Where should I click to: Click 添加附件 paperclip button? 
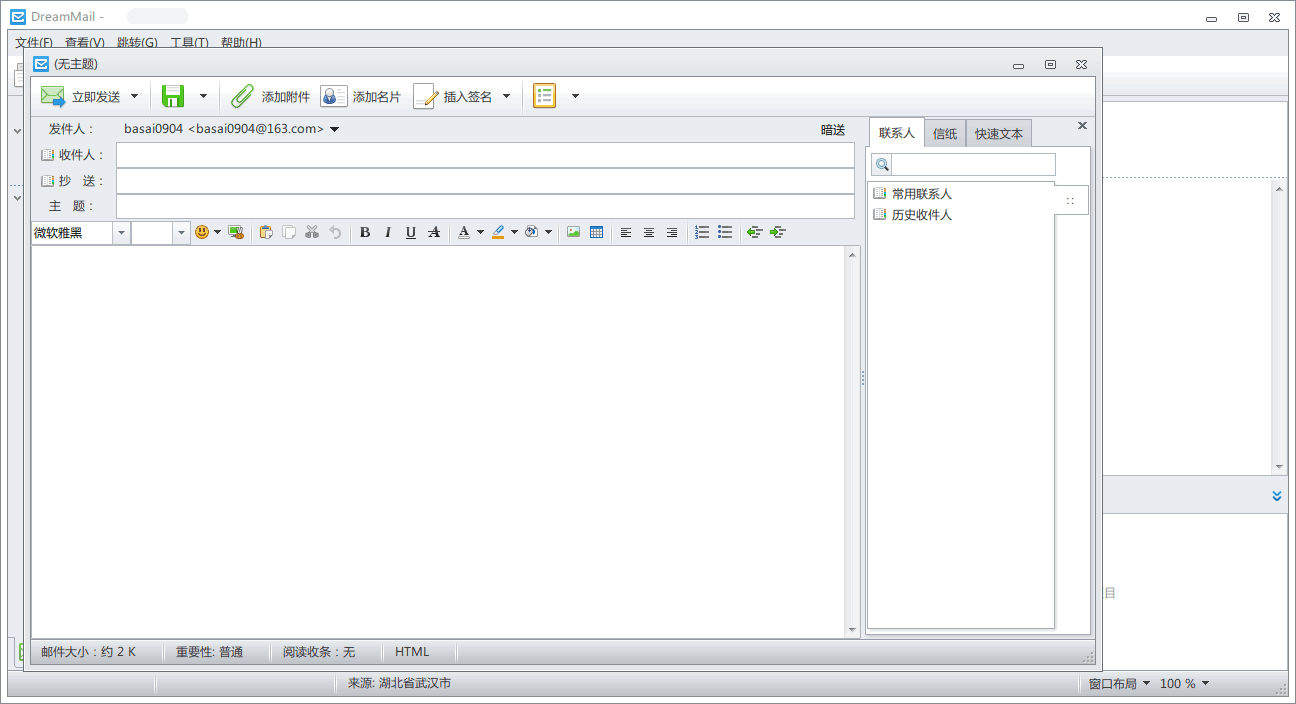click(x=270, y=96)
